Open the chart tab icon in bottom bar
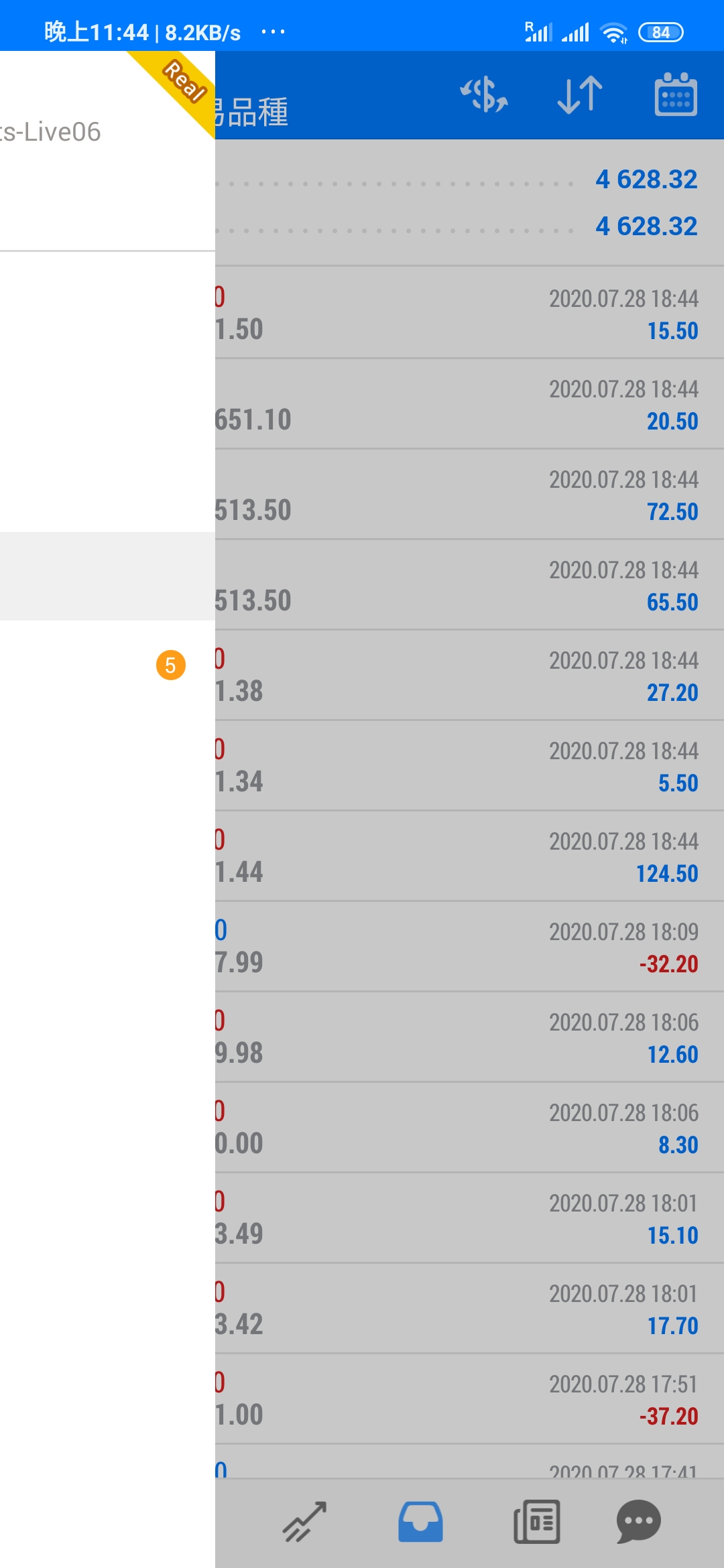The width and height of the screenshot is (724, 1568). click(x=304, y=1522)
